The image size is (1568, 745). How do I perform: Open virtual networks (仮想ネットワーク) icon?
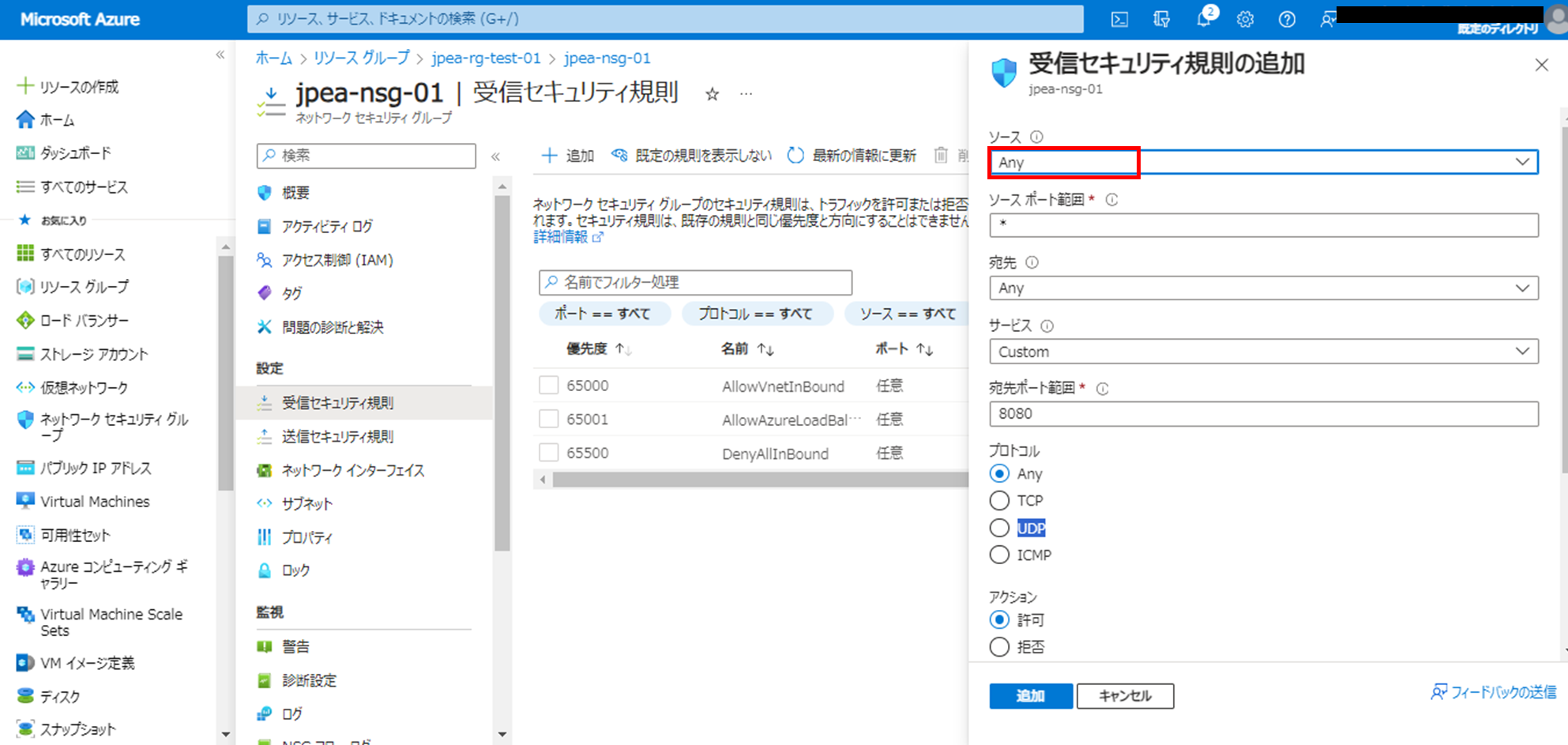(25, 387)
